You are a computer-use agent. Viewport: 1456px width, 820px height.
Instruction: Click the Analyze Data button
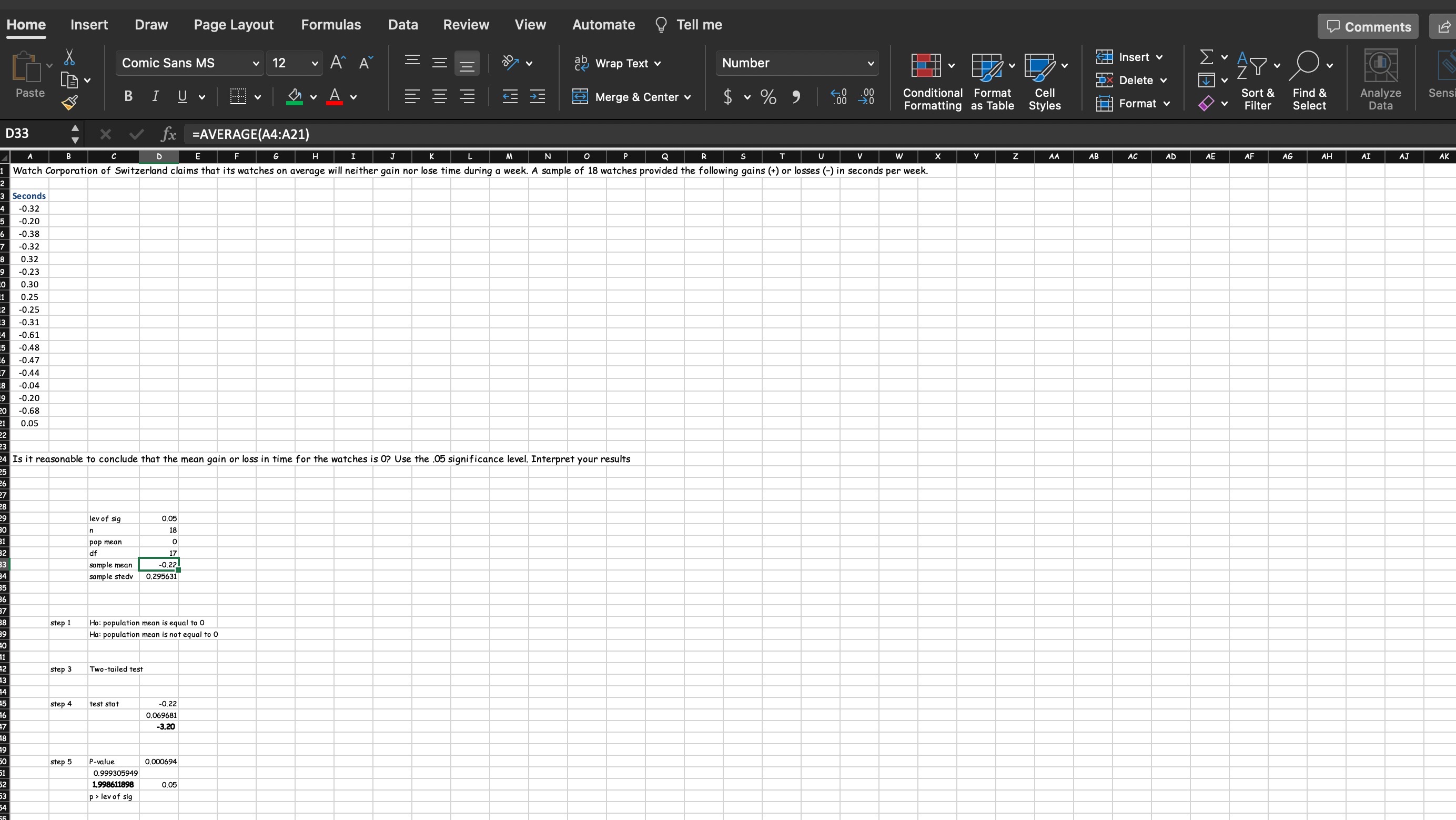pos(1380,81)
